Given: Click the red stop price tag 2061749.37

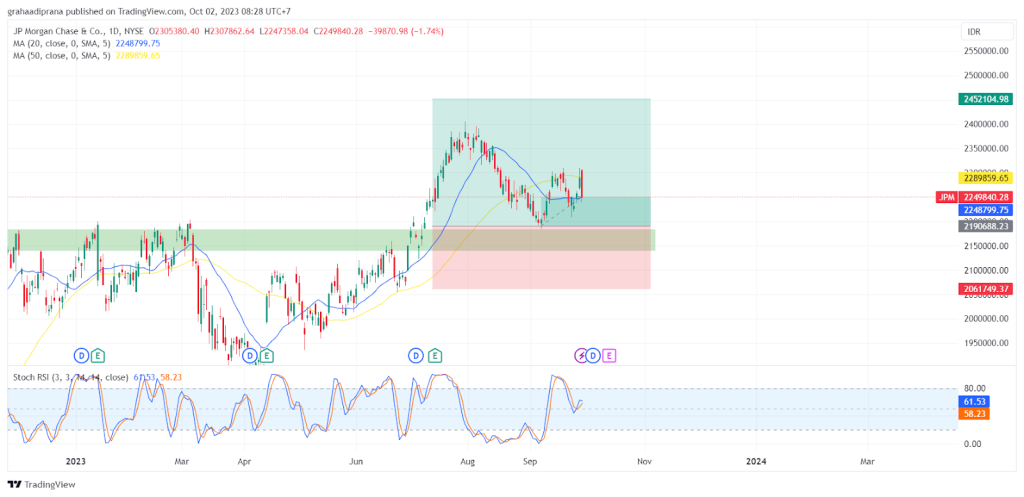Looking at the screenshot, I should click(985, 289).
